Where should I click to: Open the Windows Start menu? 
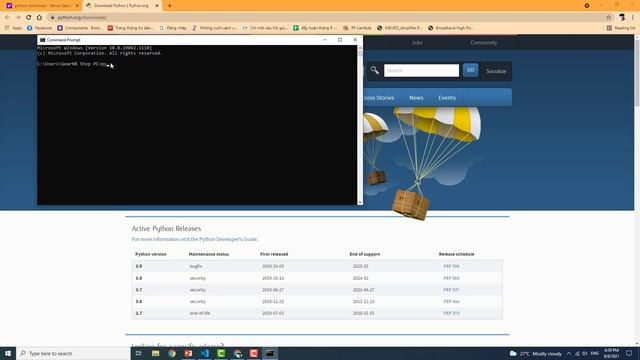[x=8, y=353]
